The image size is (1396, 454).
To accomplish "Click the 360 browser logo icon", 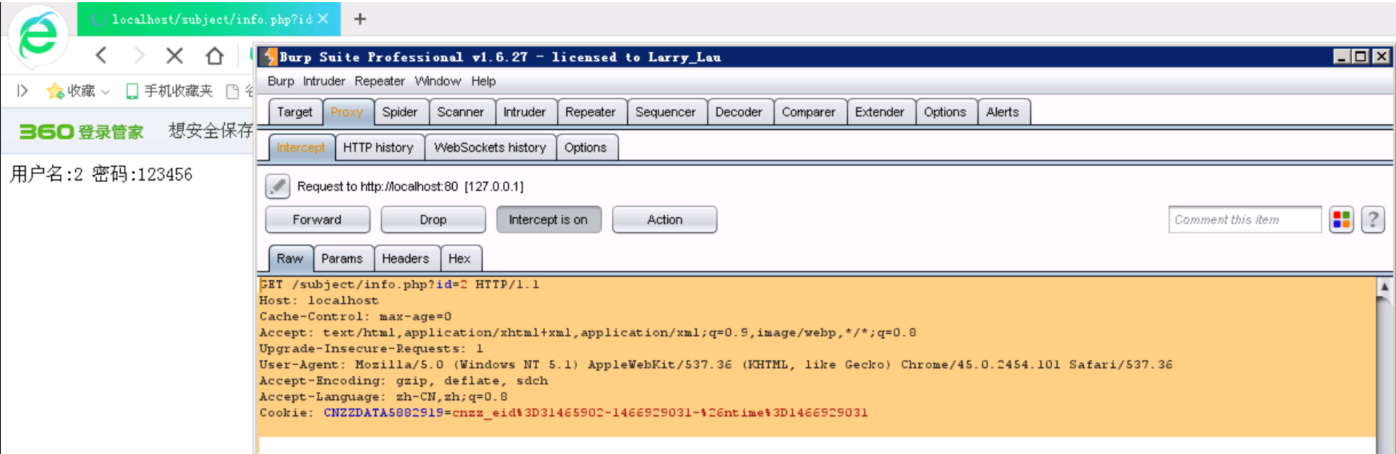I will (x=39, y=37).
